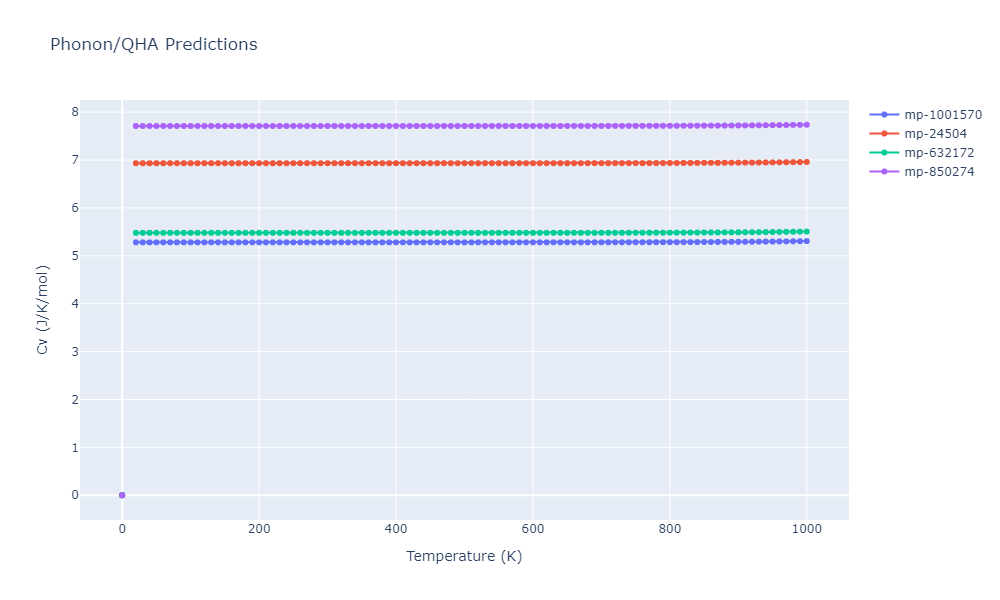Click the 1000 tick label on x-axis

coord(807,529)
